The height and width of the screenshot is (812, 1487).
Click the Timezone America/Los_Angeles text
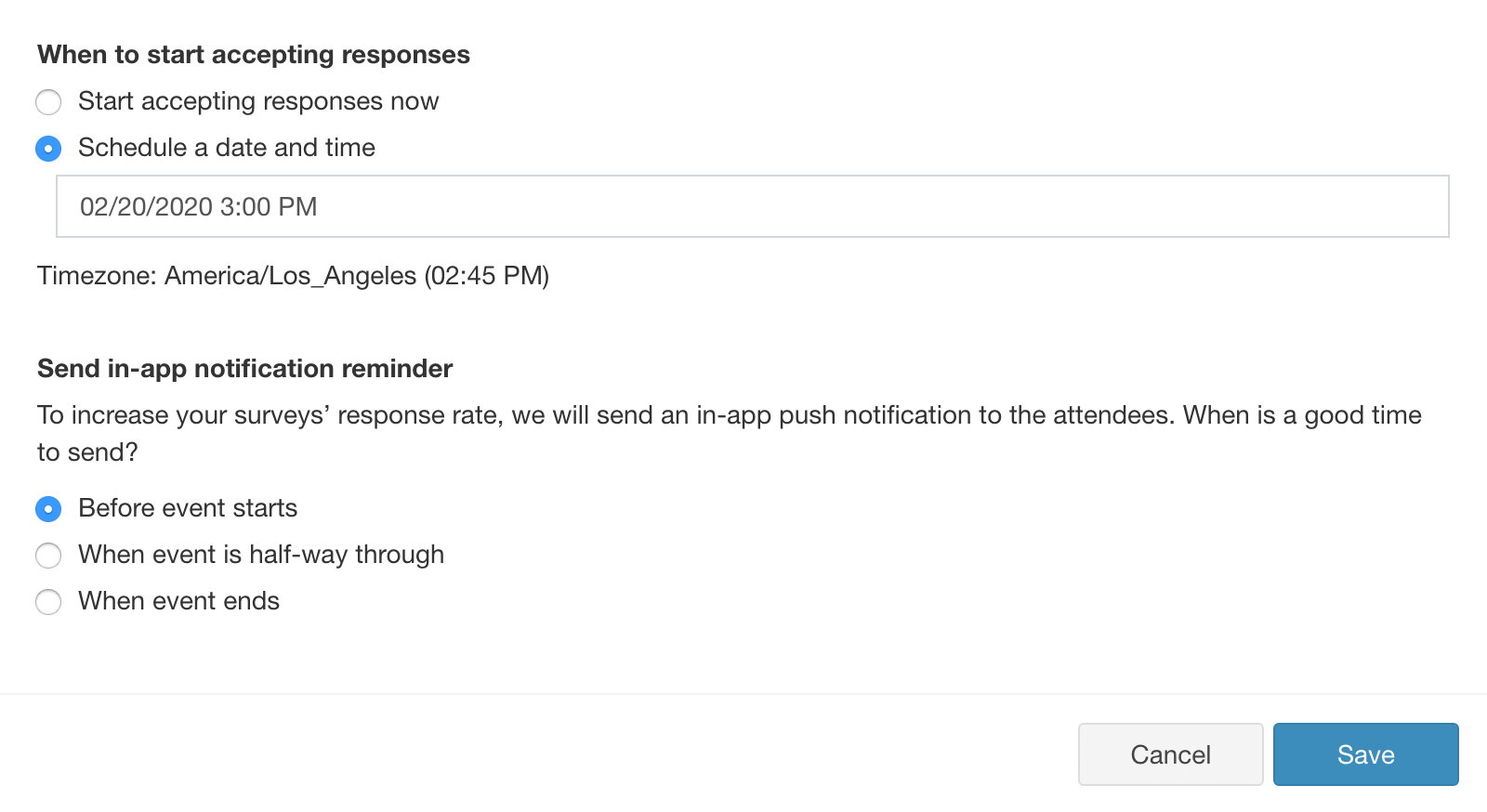(293, 276)
